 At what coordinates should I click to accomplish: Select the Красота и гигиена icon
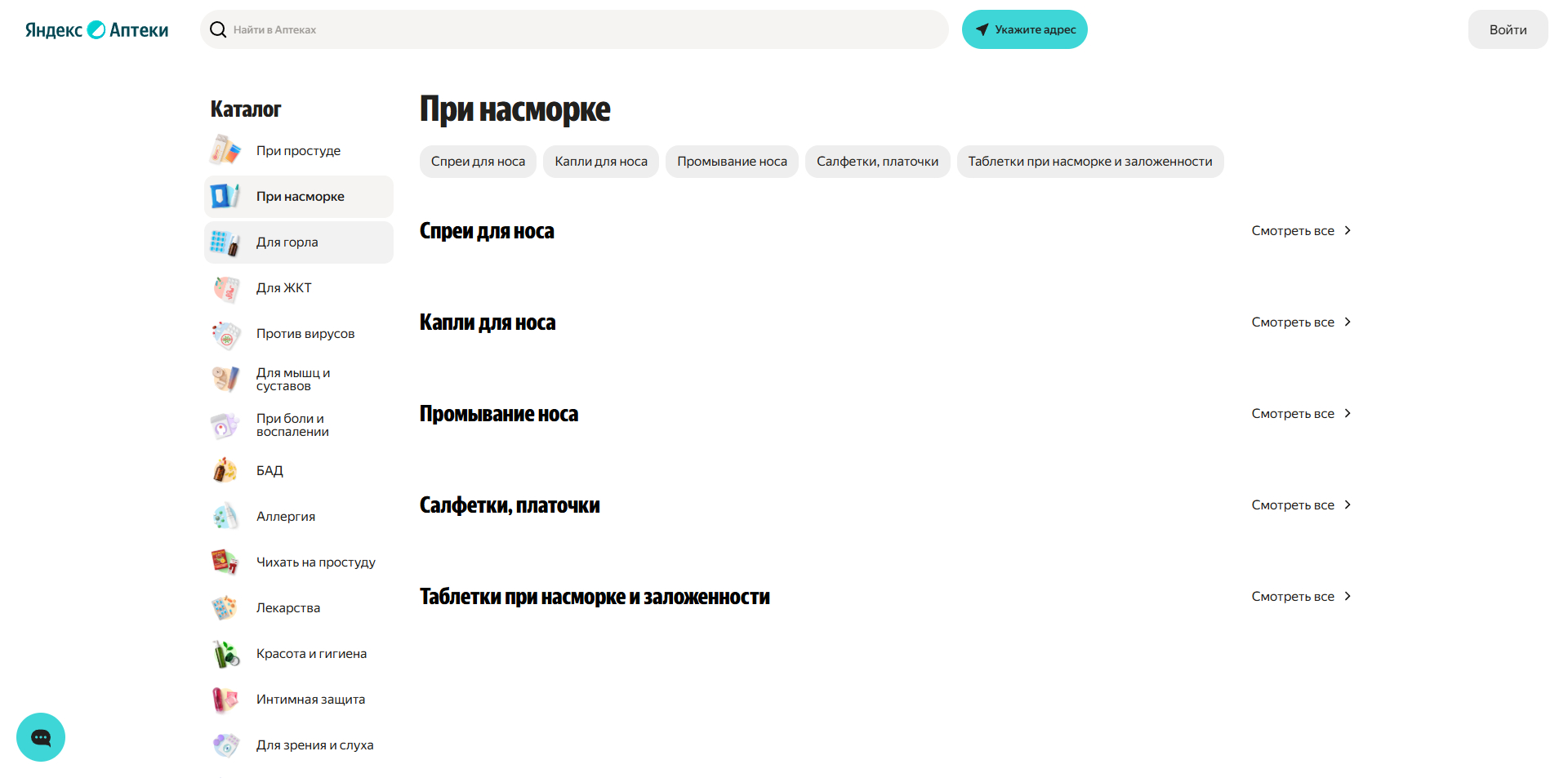[x=226, y=653]
